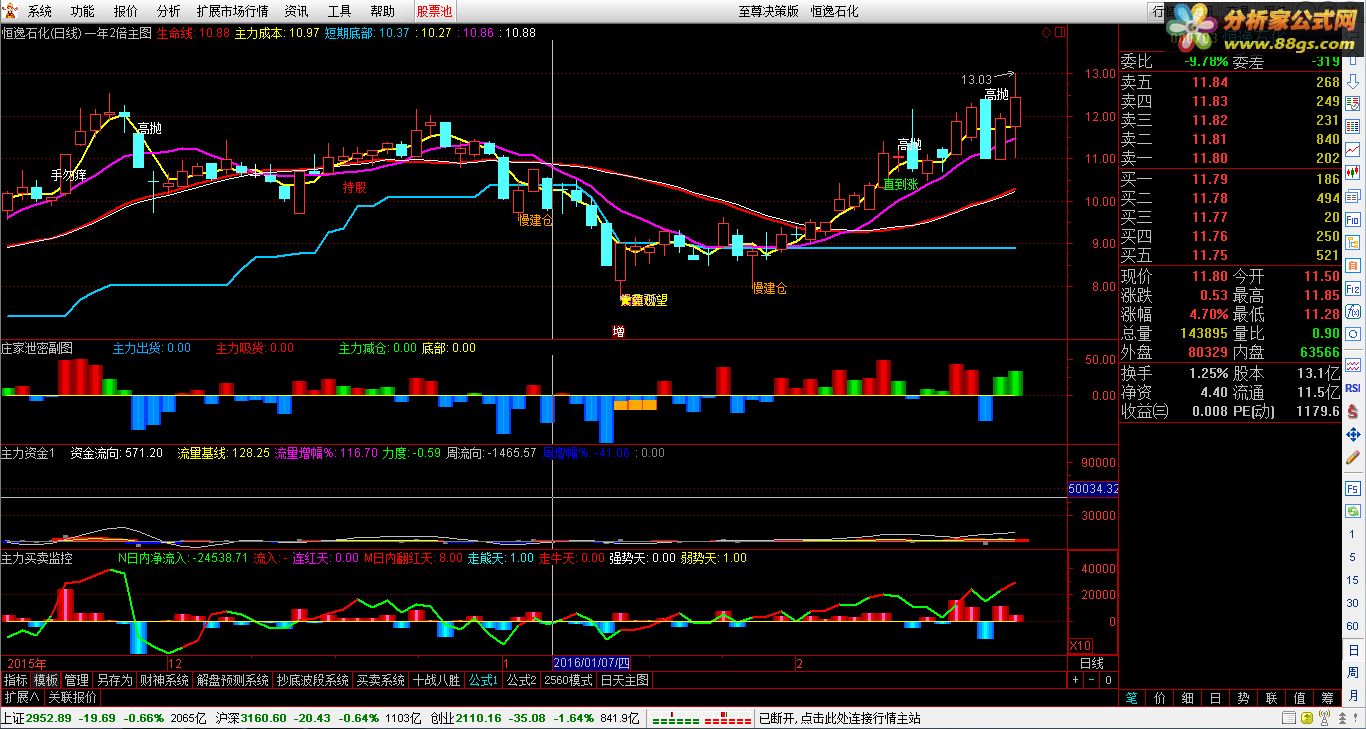1366x729 pixels.
Task: Collapse the 扩展∧ panel
Action: coord(21,697)
